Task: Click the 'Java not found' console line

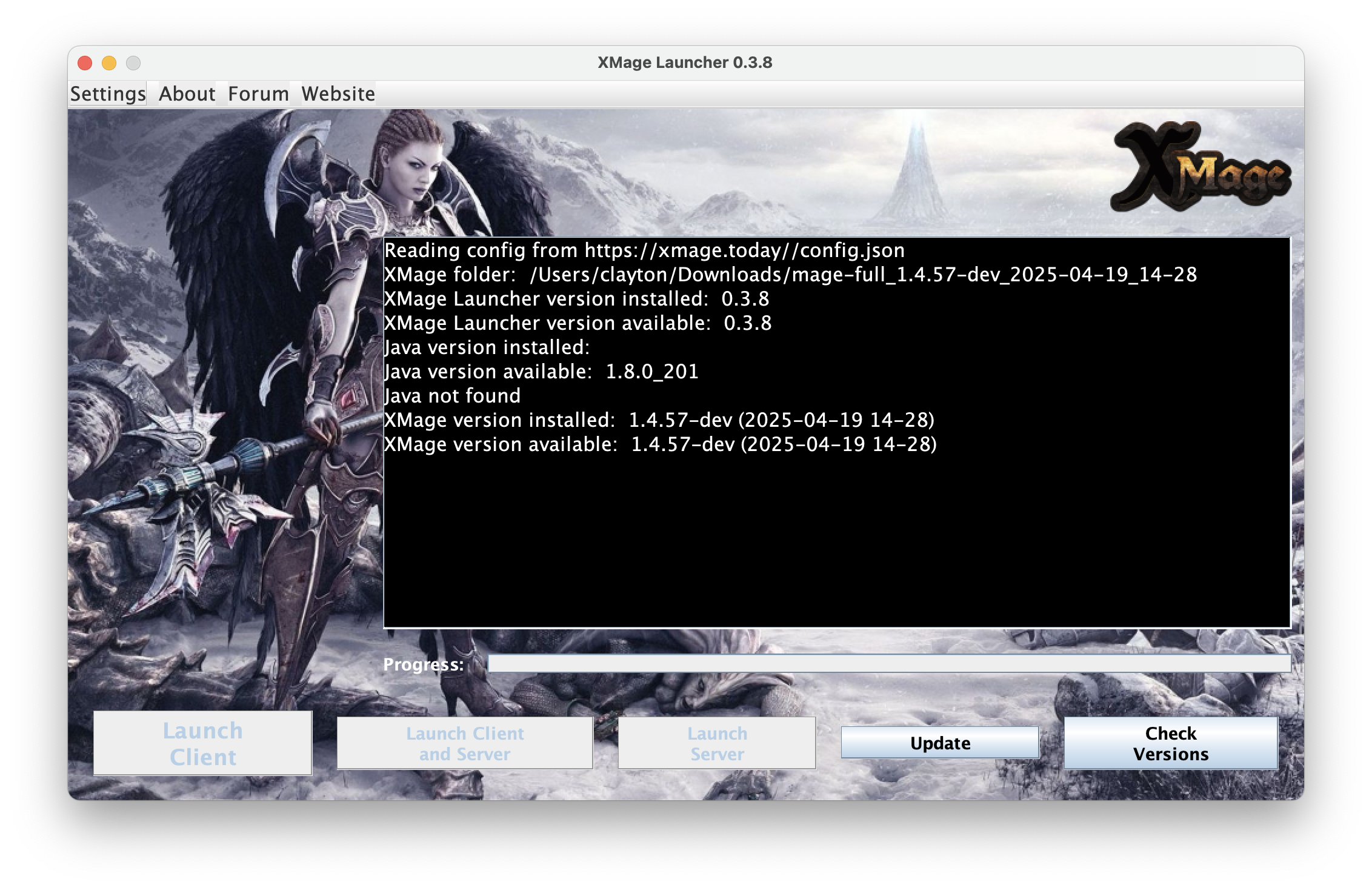Action: tap(453, 396)
